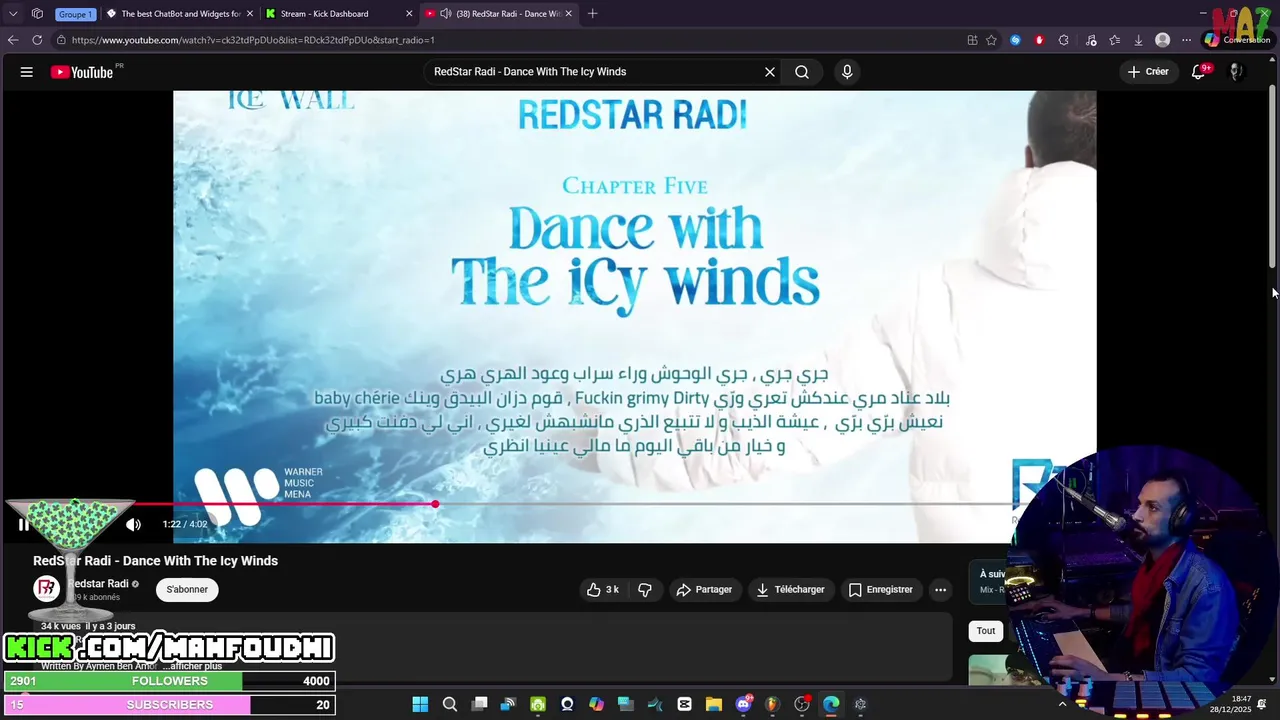Open the more actions three-dot menu
The width and height of the screenshot is (1280, 720).
[x=940, y=590]
